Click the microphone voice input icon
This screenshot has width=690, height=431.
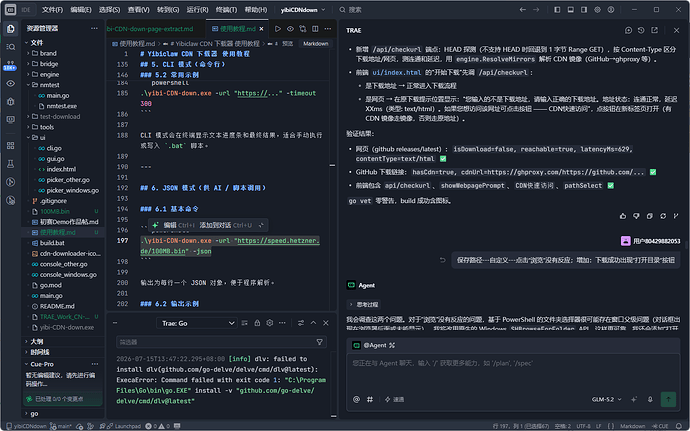pos(650,399)
